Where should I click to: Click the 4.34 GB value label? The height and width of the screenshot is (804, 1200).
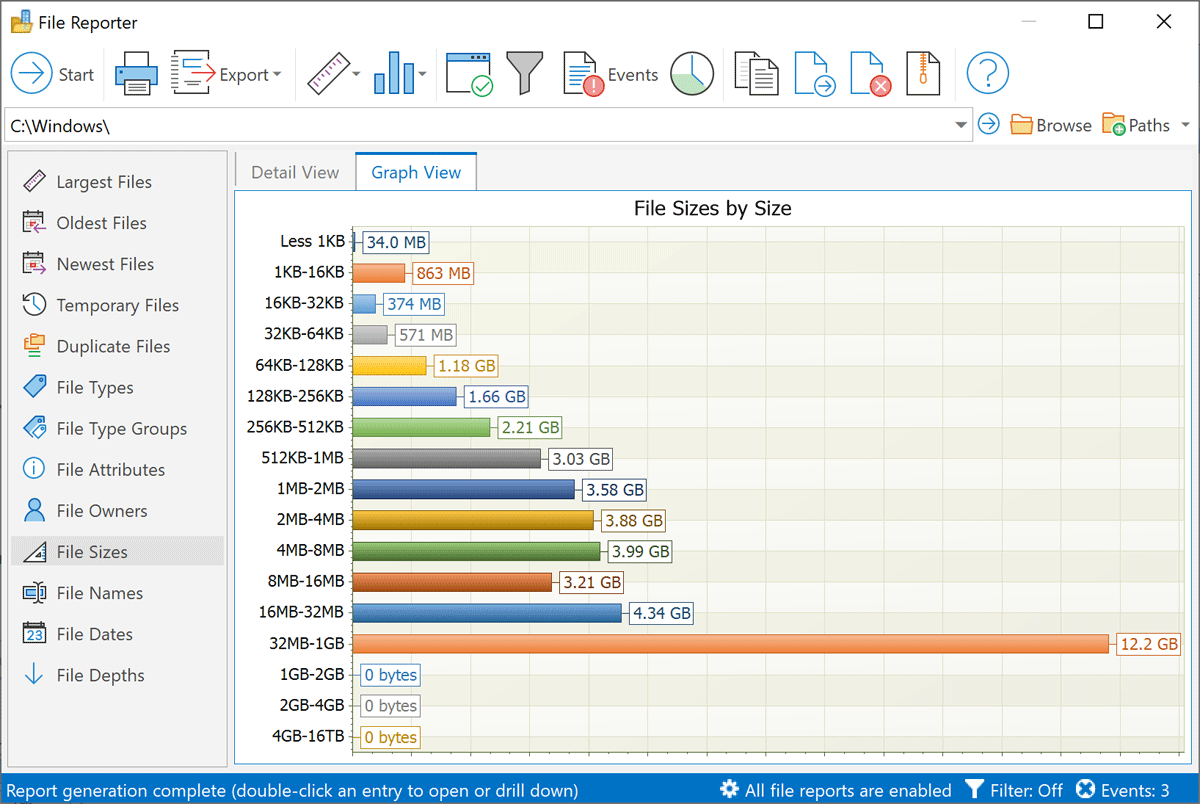click(x=661, y=613)
